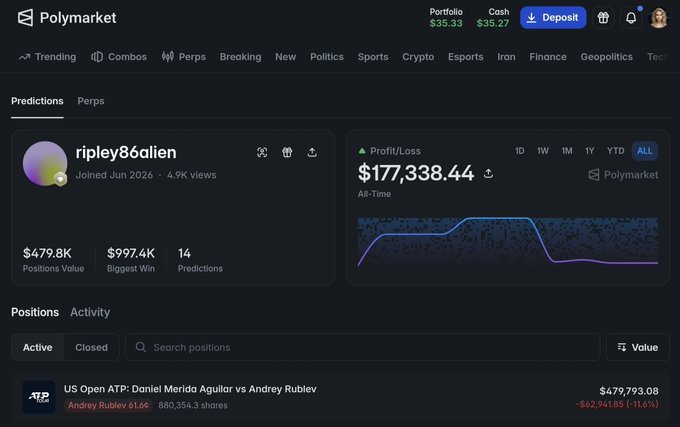Click the 4.9K views text
Screen dimensions: 680x427
click(192, 175)
